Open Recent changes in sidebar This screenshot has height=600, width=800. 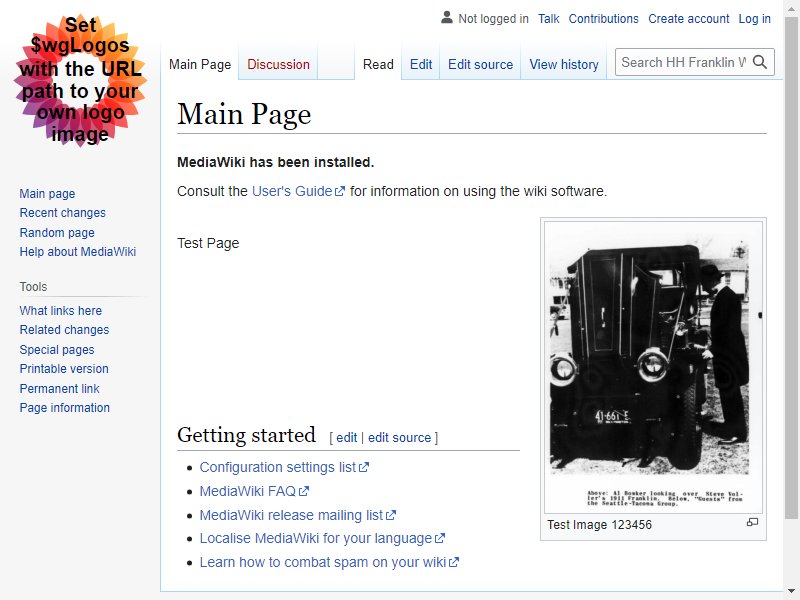(63, 213)
